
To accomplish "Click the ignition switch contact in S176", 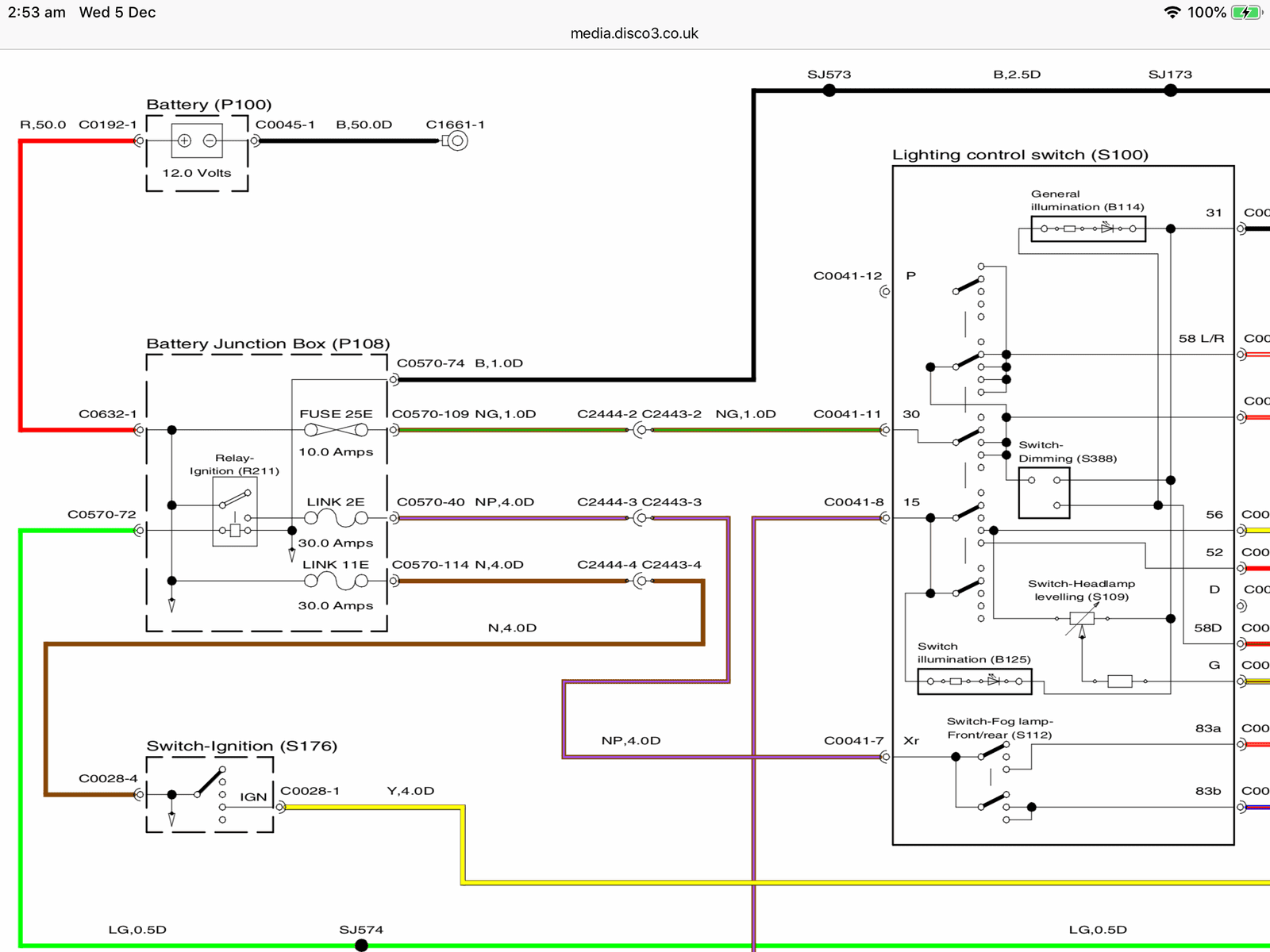I will [210, 782].
